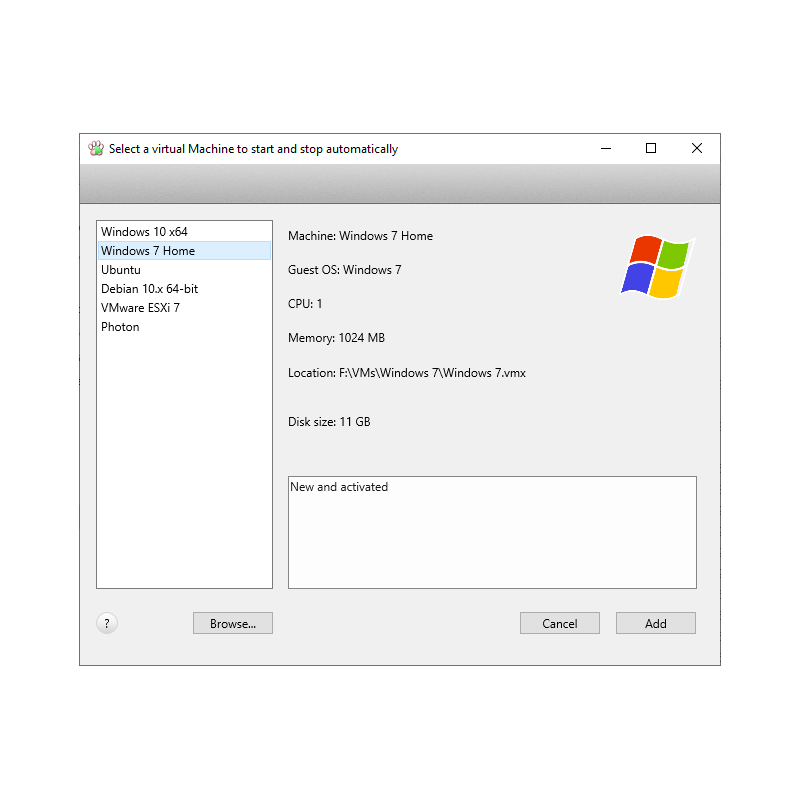Select the Windows 7 Home entry

148,251
